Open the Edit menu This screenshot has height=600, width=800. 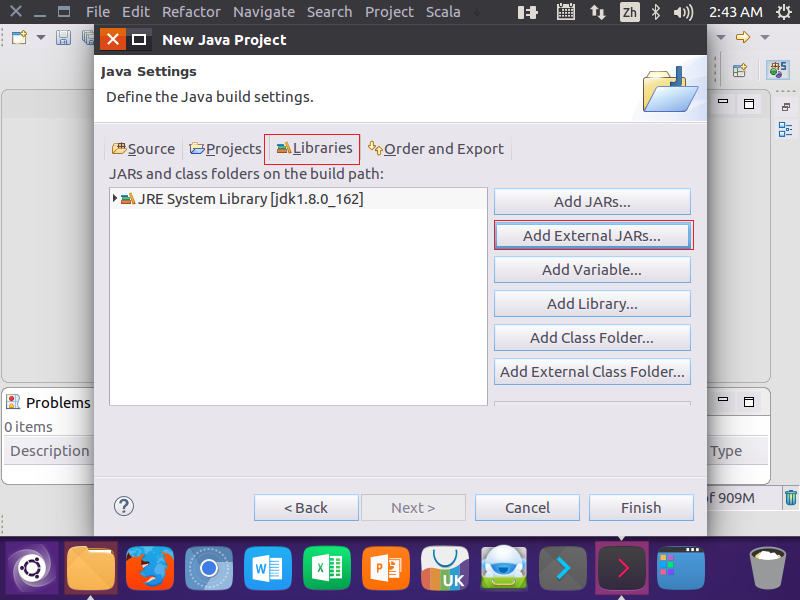point(136,12)
